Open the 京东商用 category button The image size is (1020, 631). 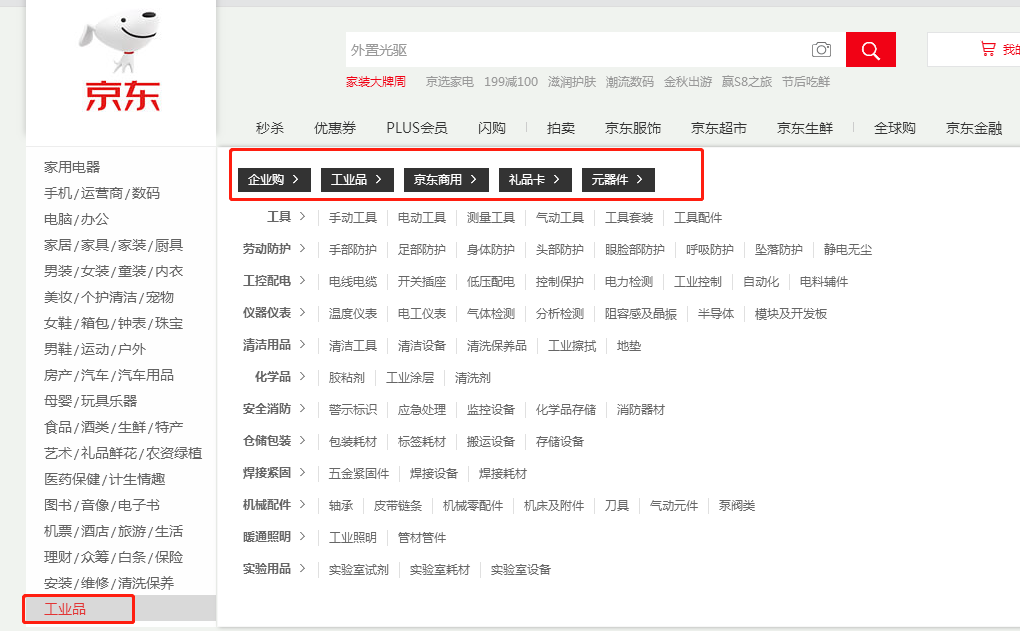coord(446,180)
